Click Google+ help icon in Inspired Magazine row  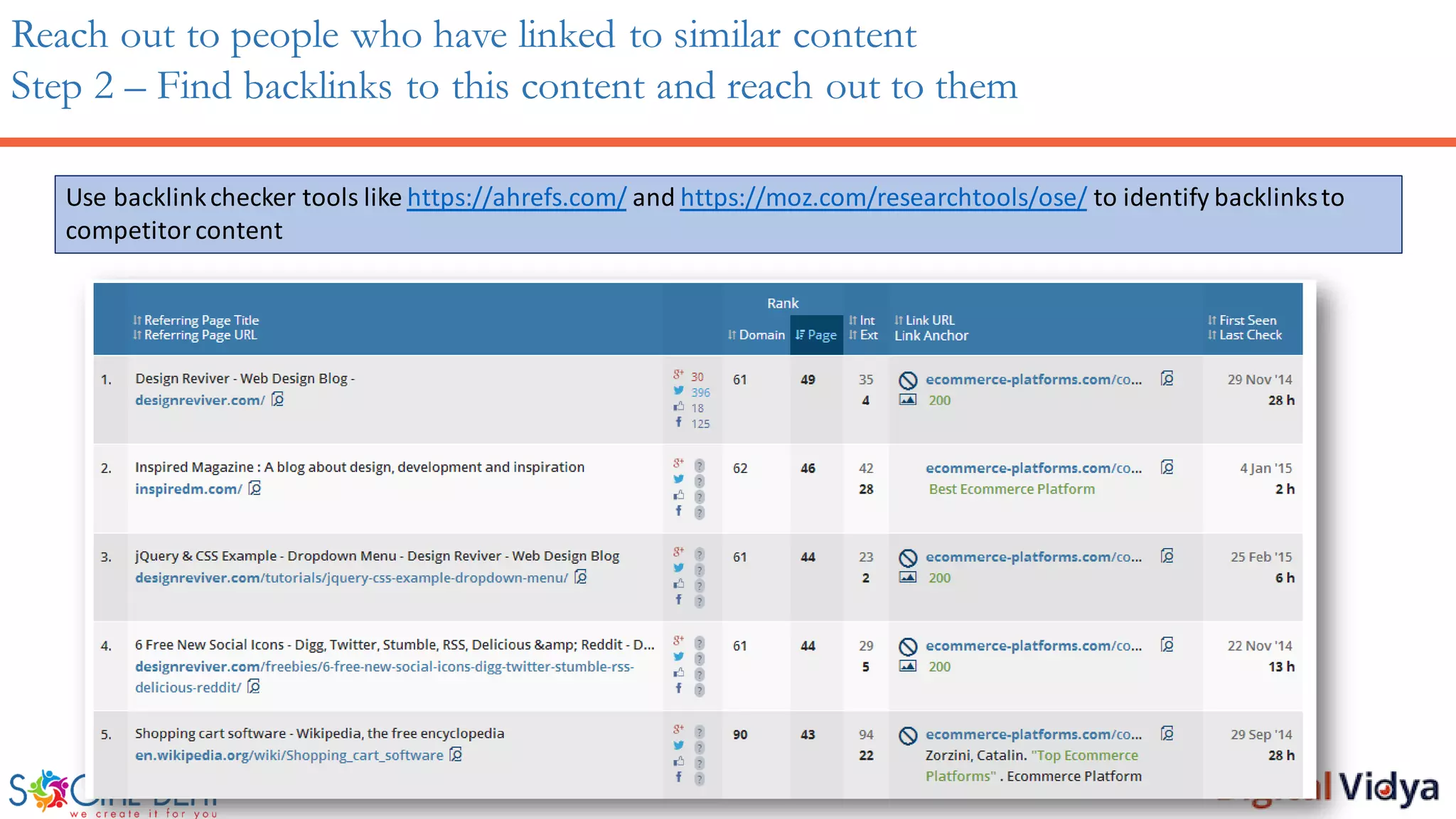coord(700,466)
